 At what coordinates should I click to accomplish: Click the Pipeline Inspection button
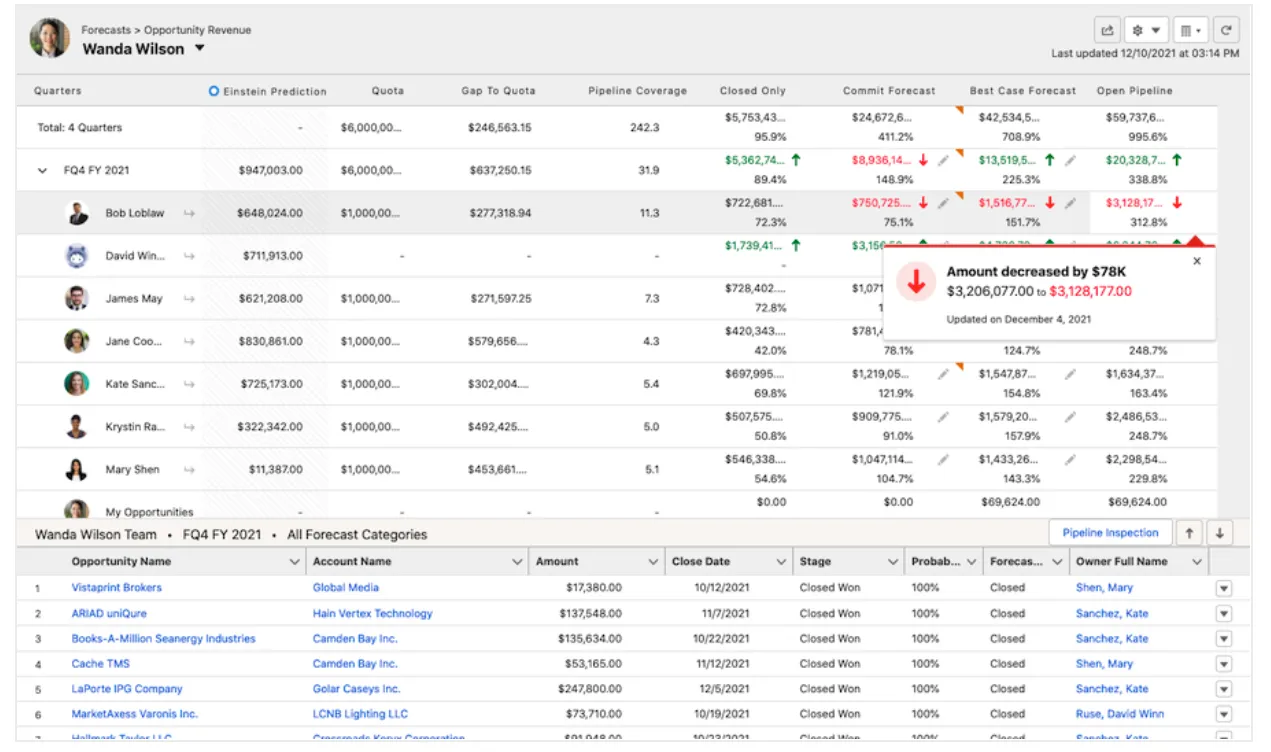[x=1110, y=533]
